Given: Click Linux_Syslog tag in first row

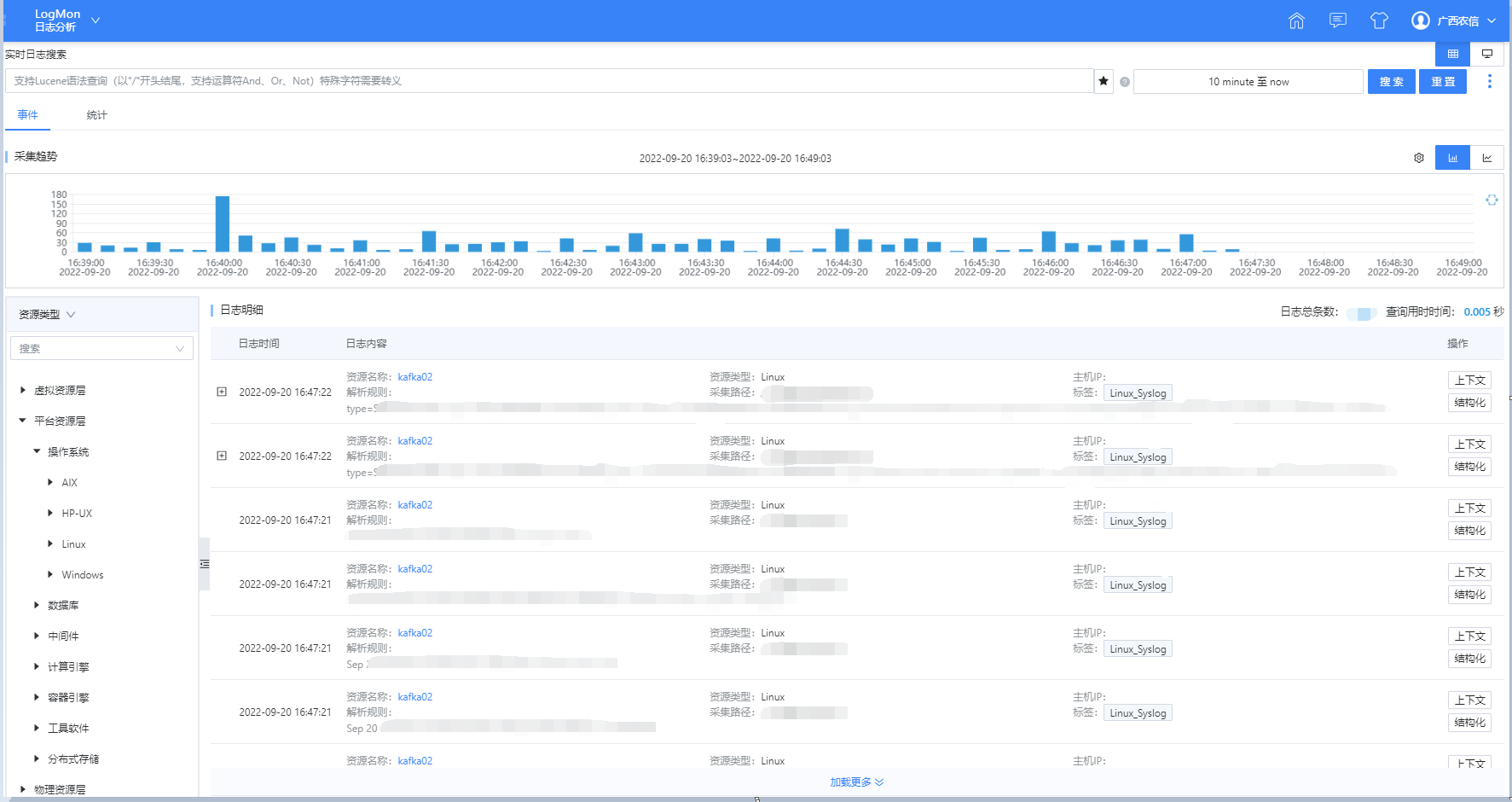Looking at the screenshot, I should pos(1138,393).
